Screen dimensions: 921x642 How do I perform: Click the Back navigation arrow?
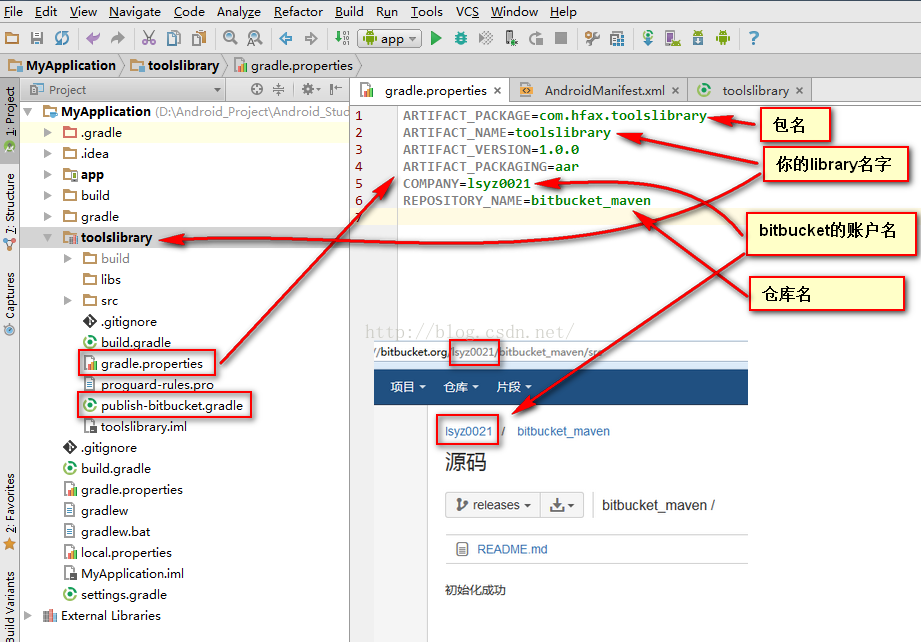[286, 39]
